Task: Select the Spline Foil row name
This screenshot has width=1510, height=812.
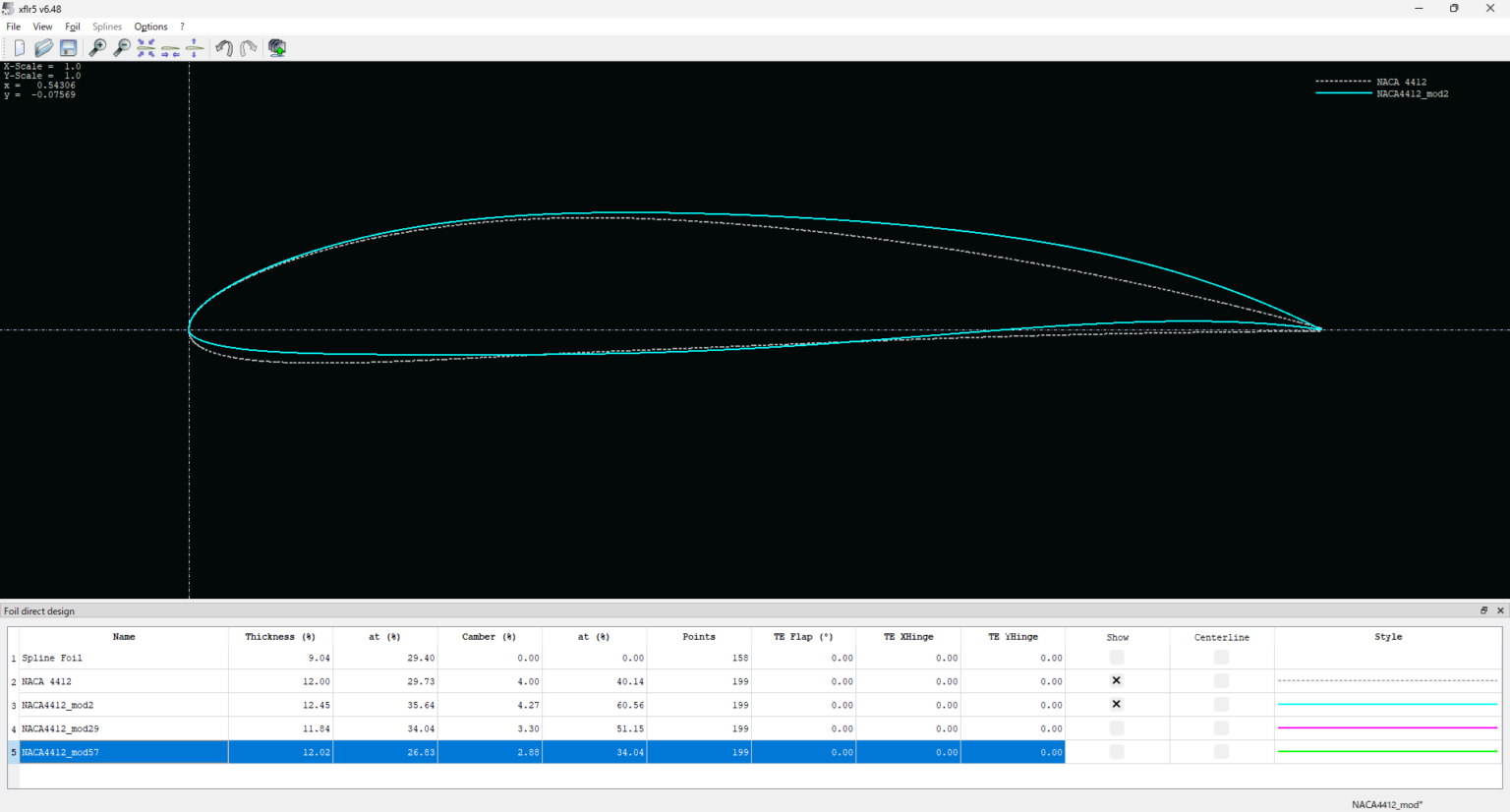Action: [x=52, y=658]
